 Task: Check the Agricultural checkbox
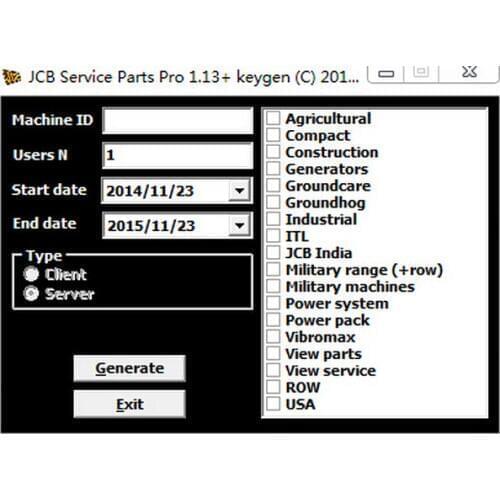(x=273, y=118)
